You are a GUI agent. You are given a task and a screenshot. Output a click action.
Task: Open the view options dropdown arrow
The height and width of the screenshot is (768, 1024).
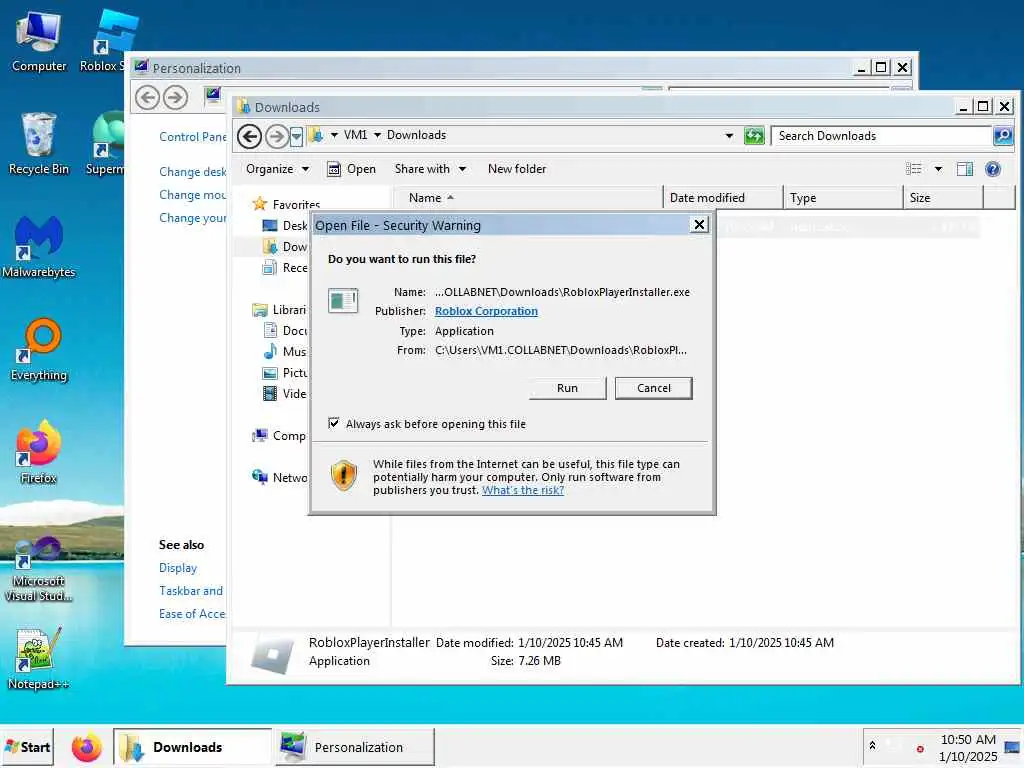(938, 169)
